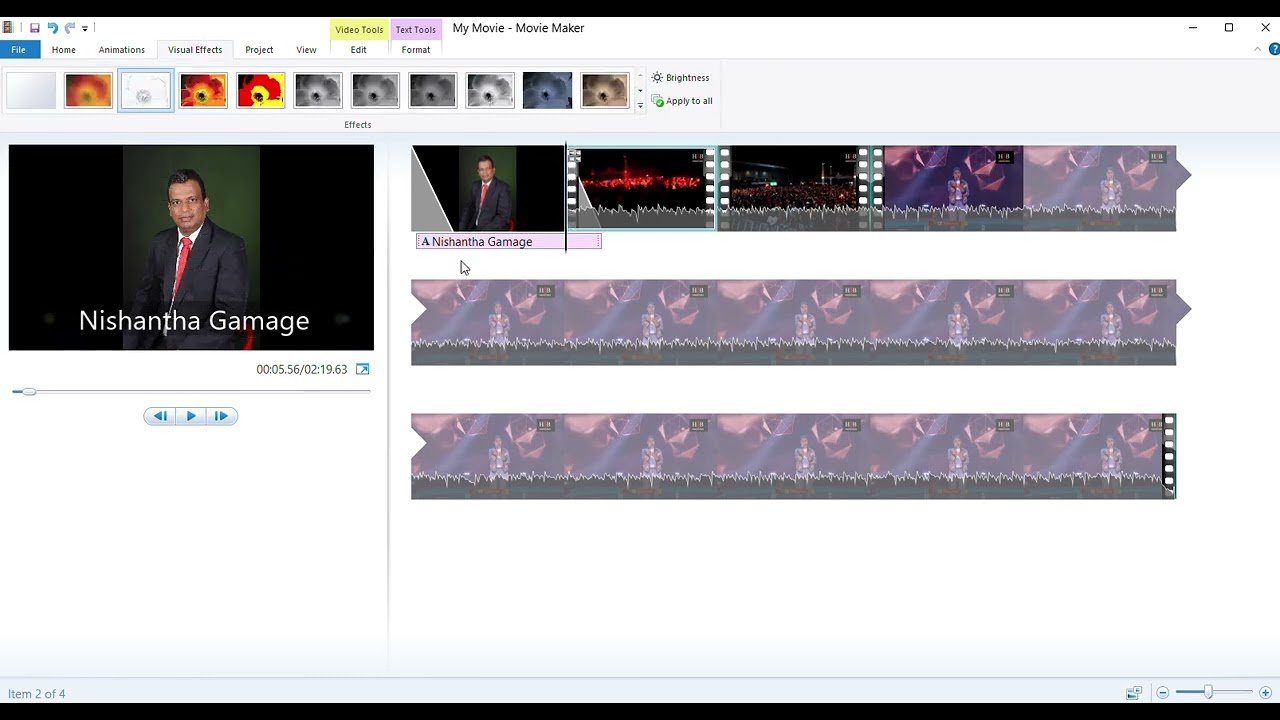Change thumbnail size in status bar
Image resolution: width=1280 pixels, height=720 pixels.
pyautogui.click(x=1134, y=693)
